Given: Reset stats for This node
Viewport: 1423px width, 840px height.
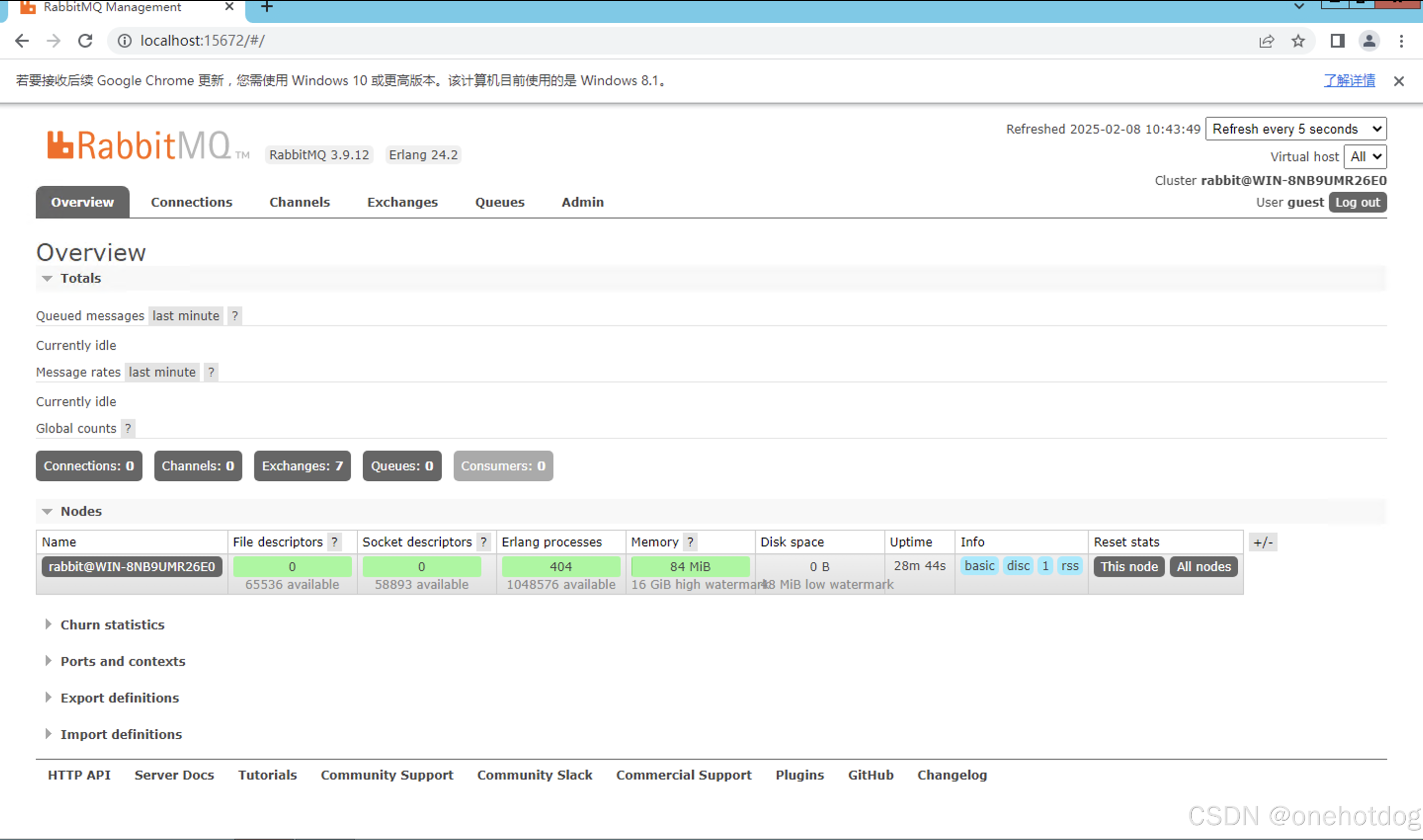Looking at the screenshot, I should pos(1128,566).
